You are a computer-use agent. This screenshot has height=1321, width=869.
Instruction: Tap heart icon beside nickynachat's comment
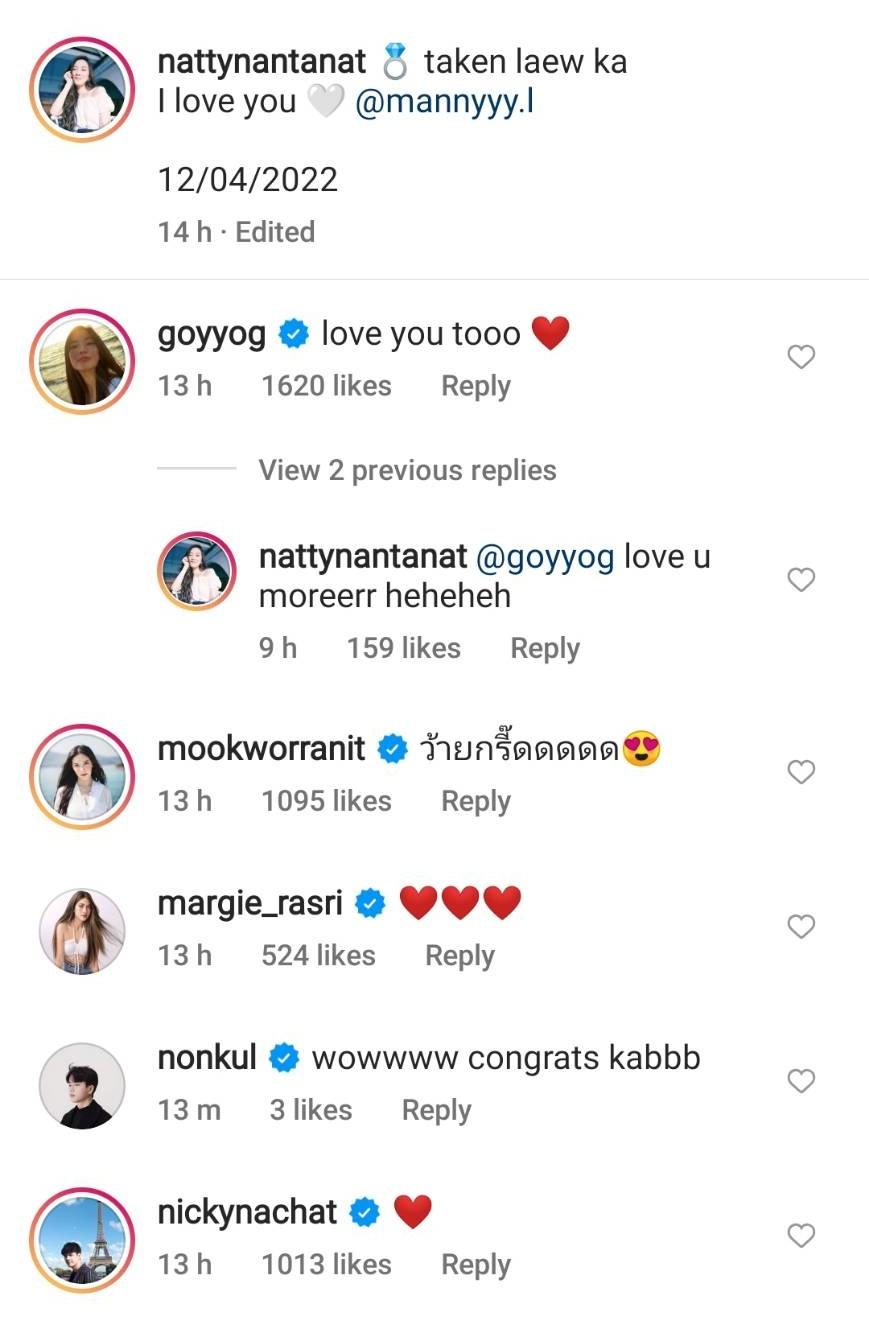[801, 1236]
